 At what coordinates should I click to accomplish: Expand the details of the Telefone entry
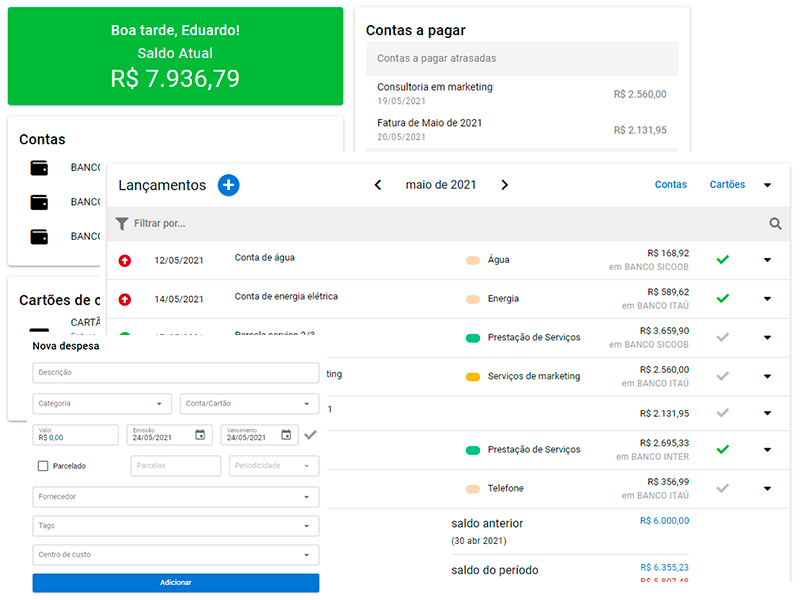click(767, 489)
